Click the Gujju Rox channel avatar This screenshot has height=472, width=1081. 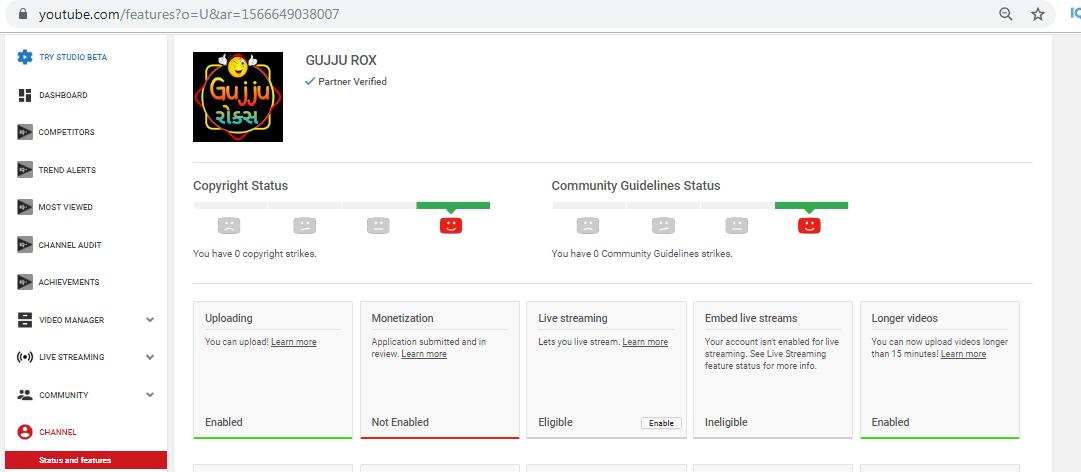point(238,97)
